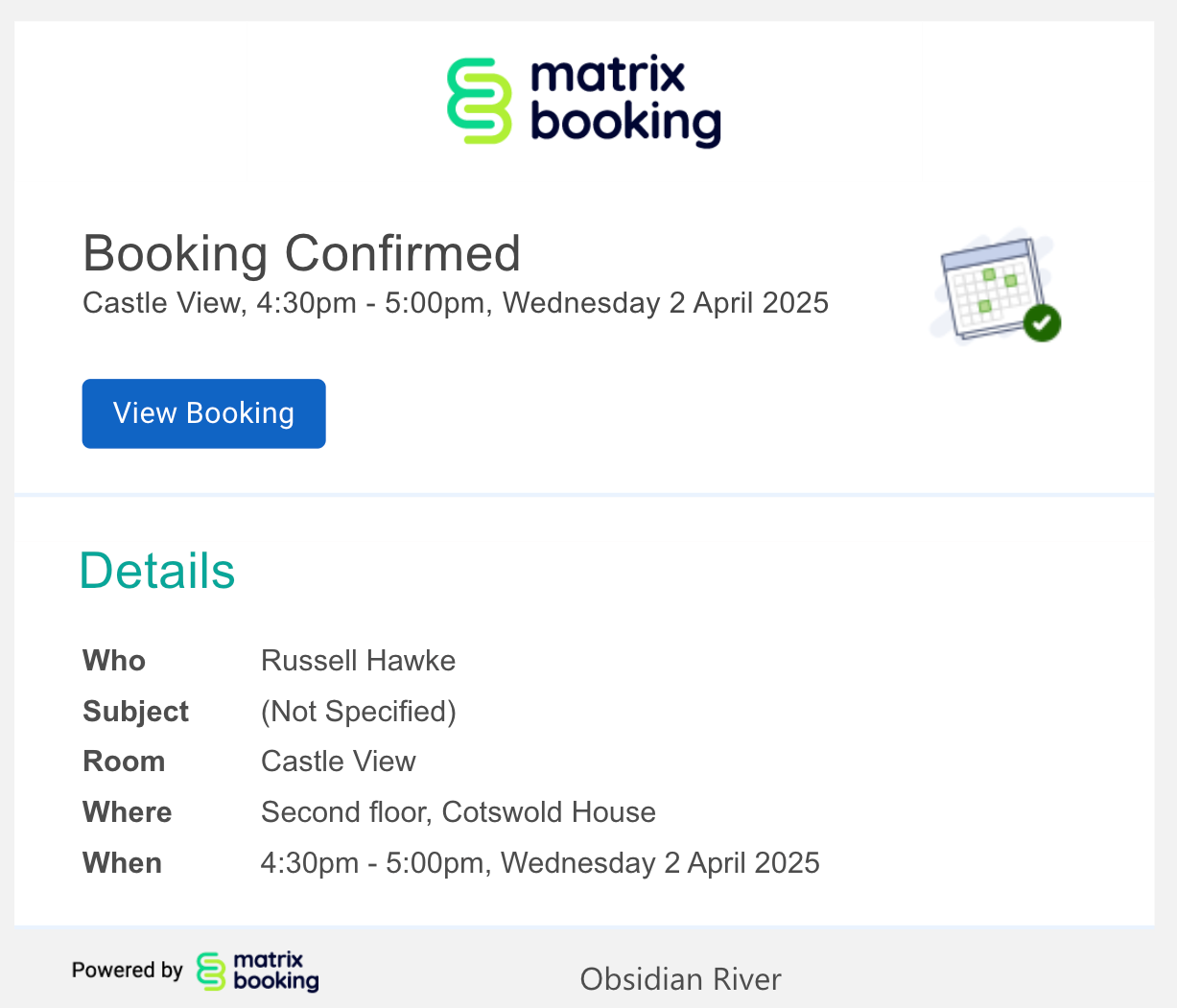Click the (Not Specified) subject value
Viewport: 1177px width, 1008px height.
[358, 712]
